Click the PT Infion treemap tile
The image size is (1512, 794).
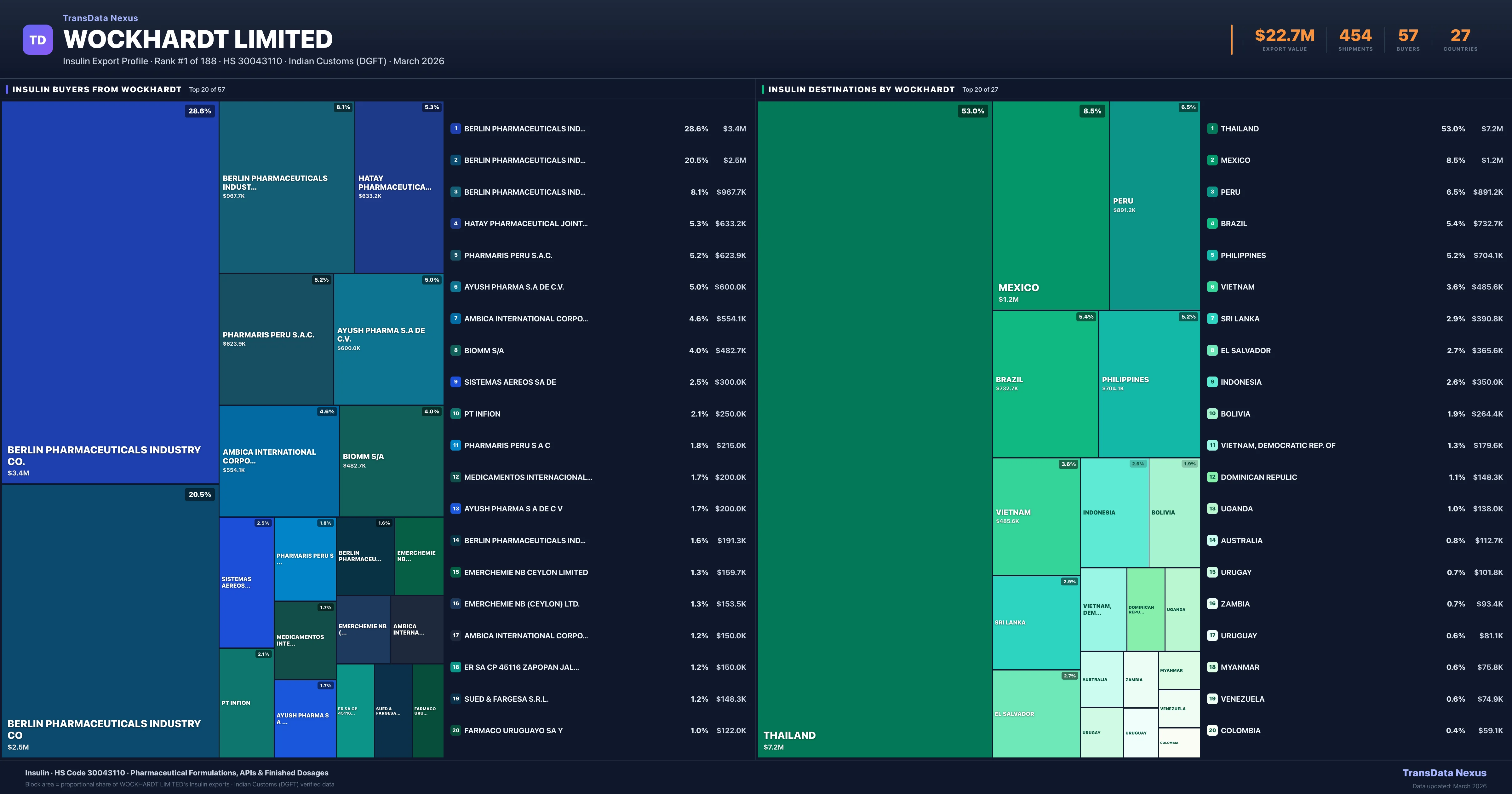click(246, 702)
